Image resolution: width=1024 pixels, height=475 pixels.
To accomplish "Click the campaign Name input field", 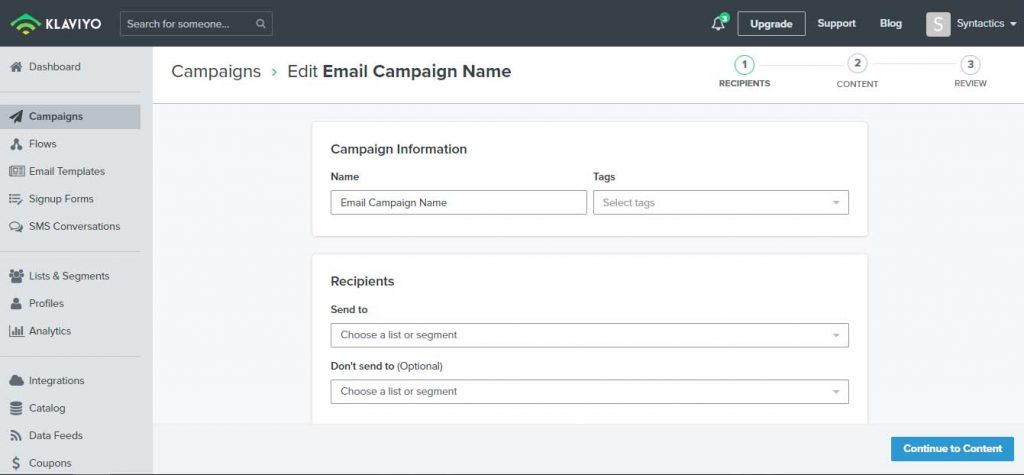I will point(458,203).
